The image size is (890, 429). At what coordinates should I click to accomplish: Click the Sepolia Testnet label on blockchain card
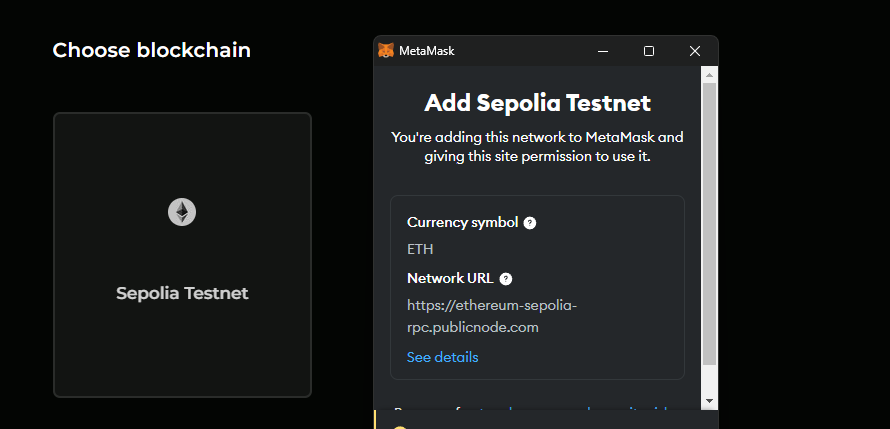tap(182, 293)
